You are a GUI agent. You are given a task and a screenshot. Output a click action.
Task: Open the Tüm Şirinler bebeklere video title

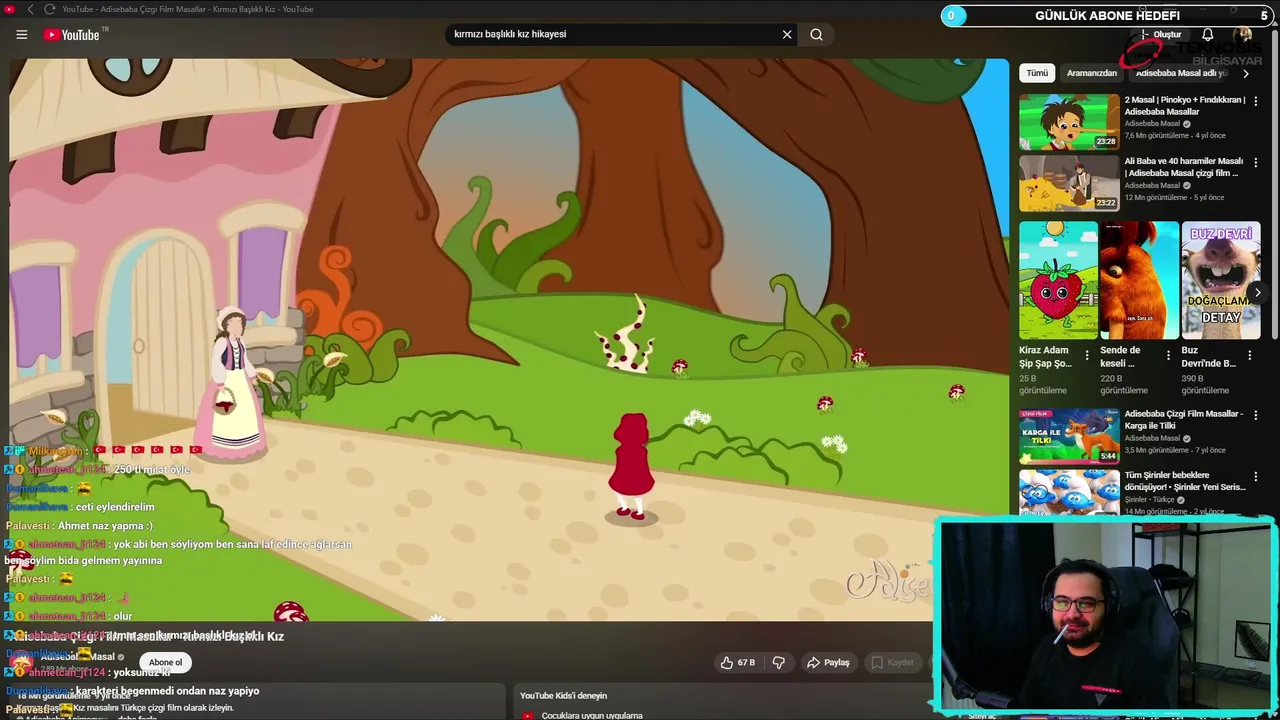pyautogui.click(x=1185, y=481)
